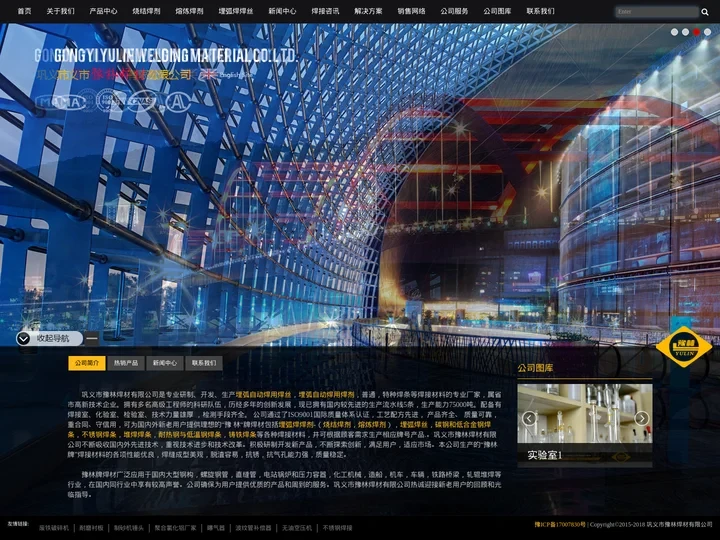
Task: Switch to the 热销产品 tab
Action: (x=126, y=363)
